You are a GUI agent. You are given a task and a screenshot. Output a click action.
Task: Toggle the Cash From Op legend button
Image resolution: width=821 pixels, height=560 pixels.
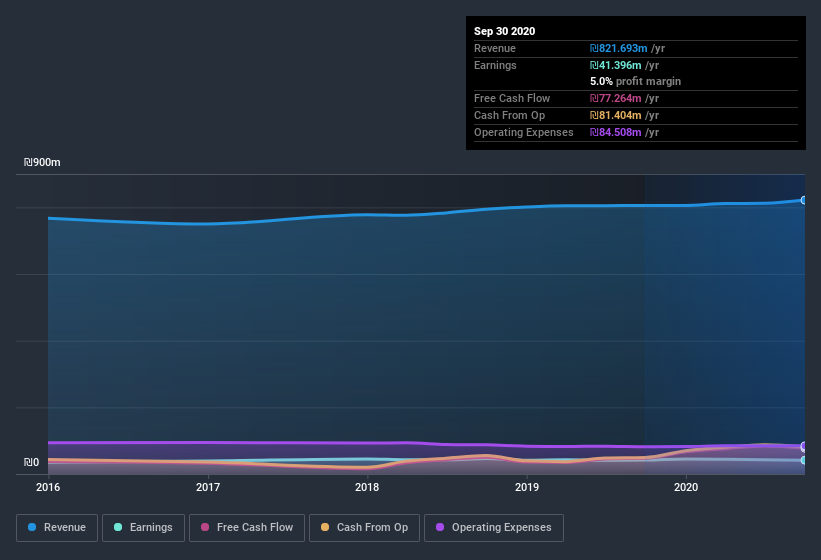click(364, 528)
